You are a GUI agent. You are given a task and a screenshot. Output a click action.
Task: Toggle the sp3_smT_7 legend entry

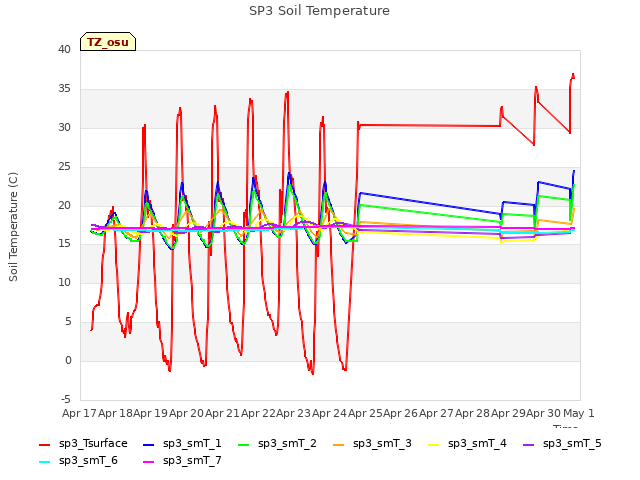(182, 461)
